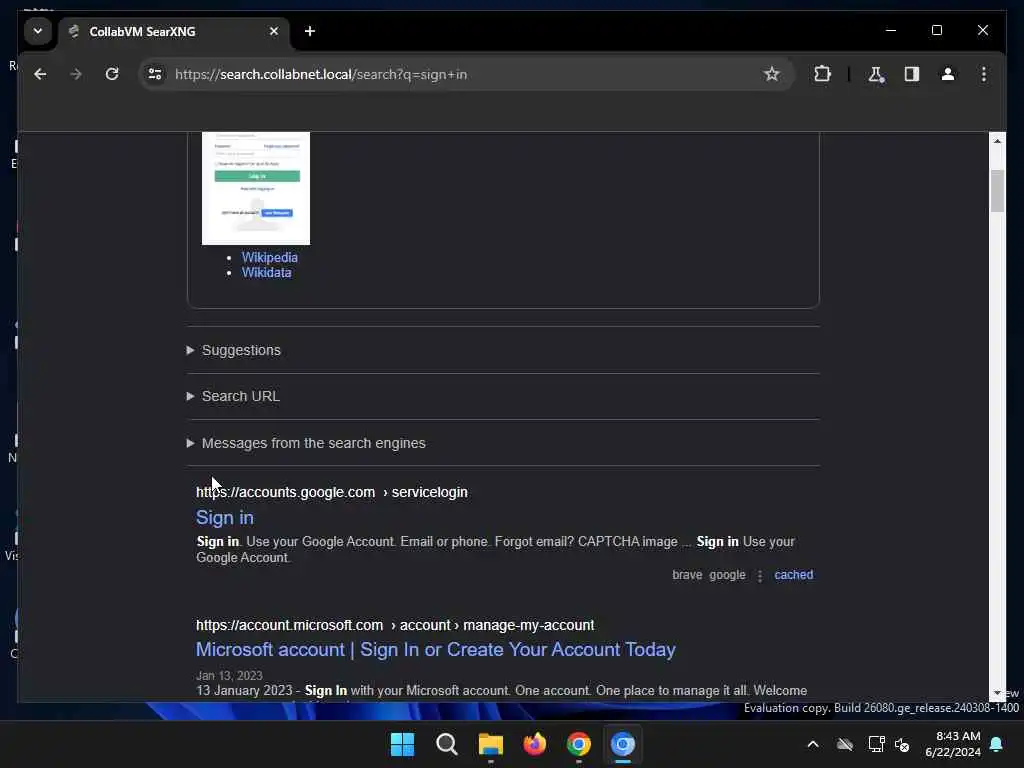Launch Firefox from the taskbar
Screen dimensions: 1024x768
pyautogui.click(x=535, y=744)
